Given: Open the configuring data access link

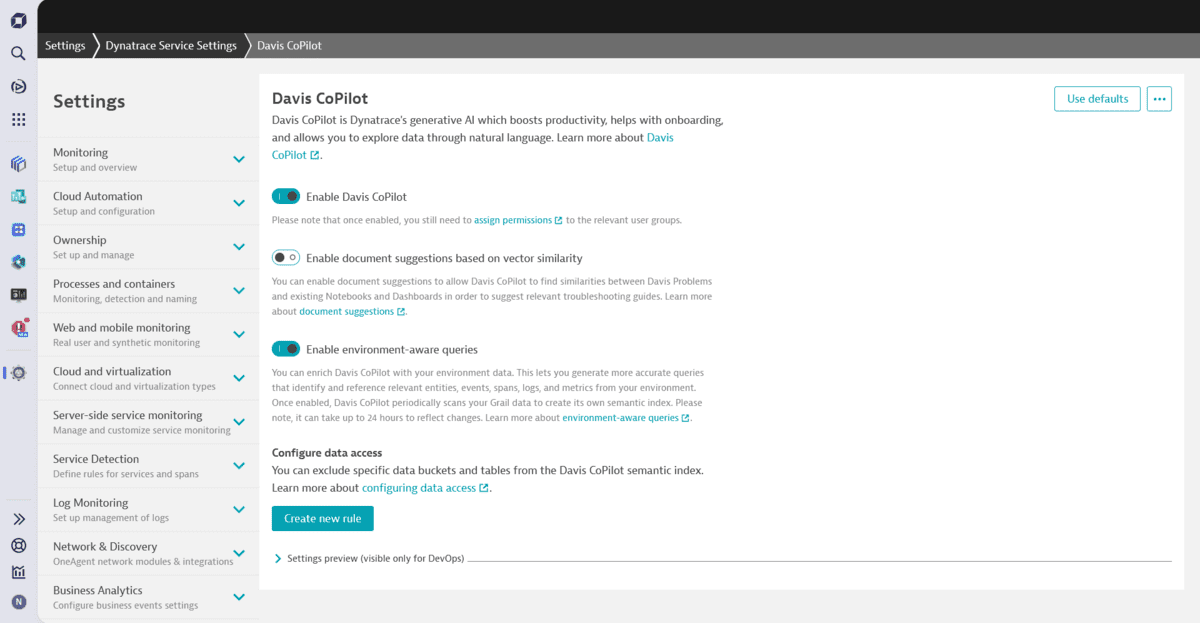Looking at the screenshot, I should pos(418,487).
